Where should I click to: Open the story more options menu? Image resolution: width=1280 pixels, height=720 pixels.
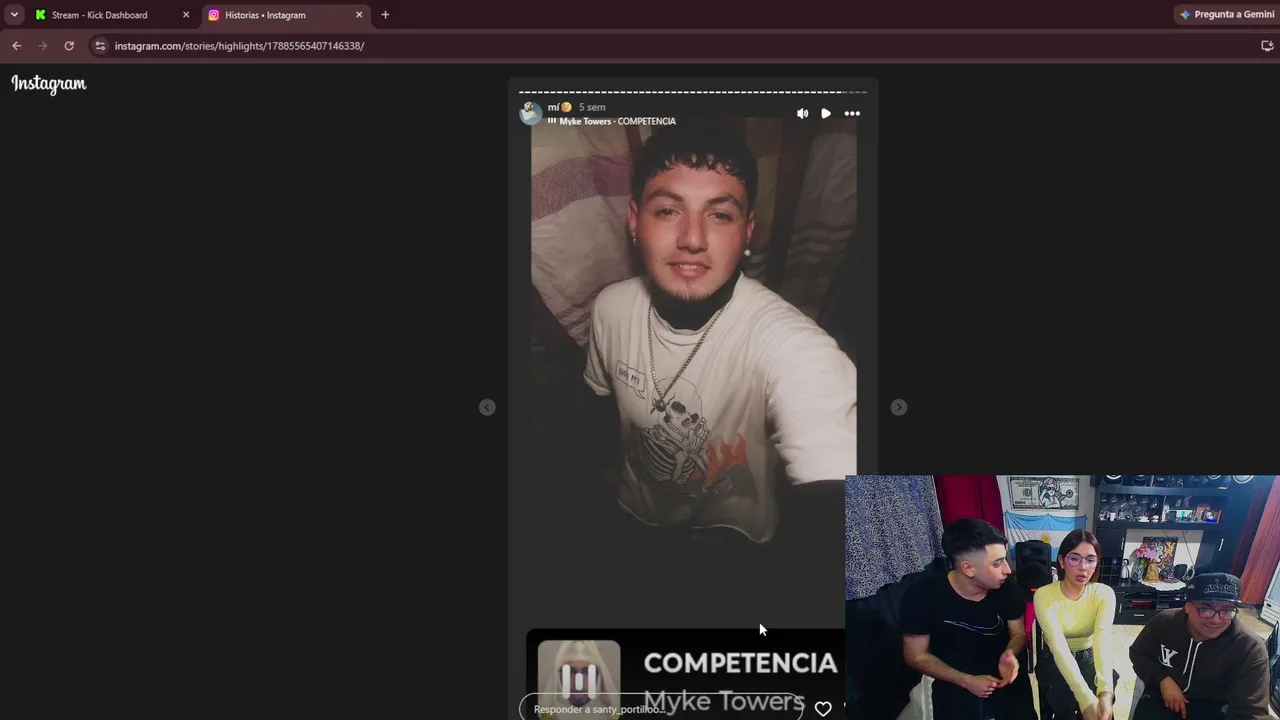[x=852, y=114]
